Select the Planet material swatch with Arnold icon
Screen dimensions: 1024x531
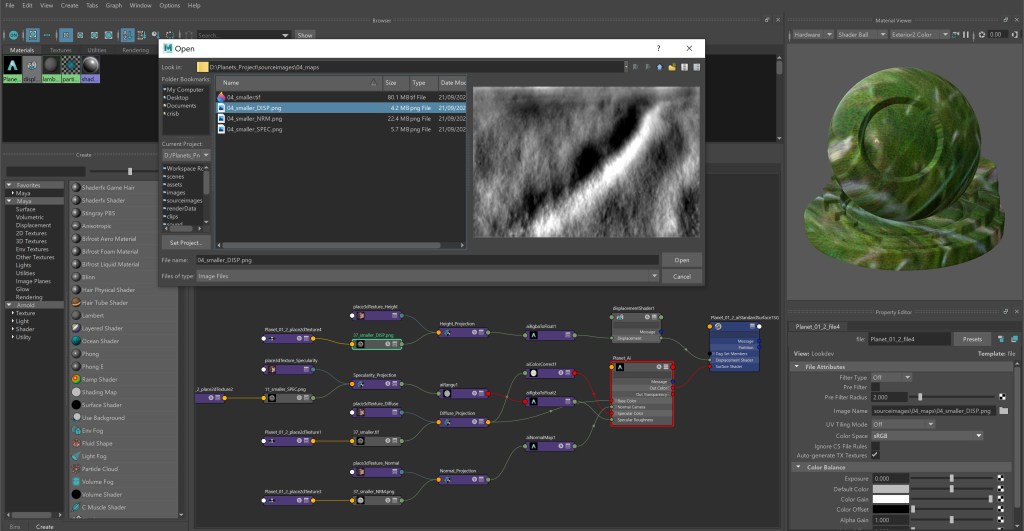tap(12, 64)
